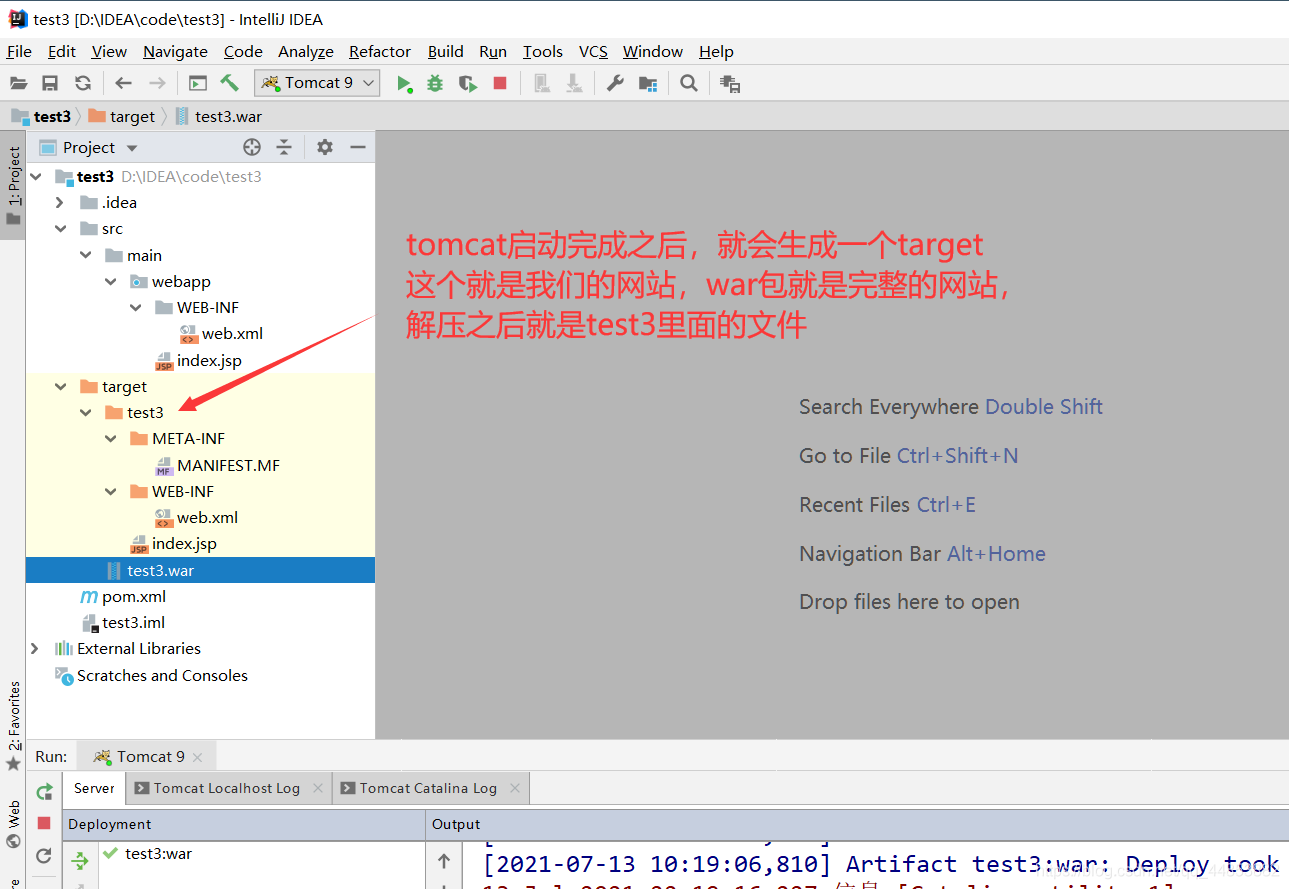Screen dimensions: 1289x889
Task: Toggle the 2: Favorites tool window button
Action: tap(13, 725)
